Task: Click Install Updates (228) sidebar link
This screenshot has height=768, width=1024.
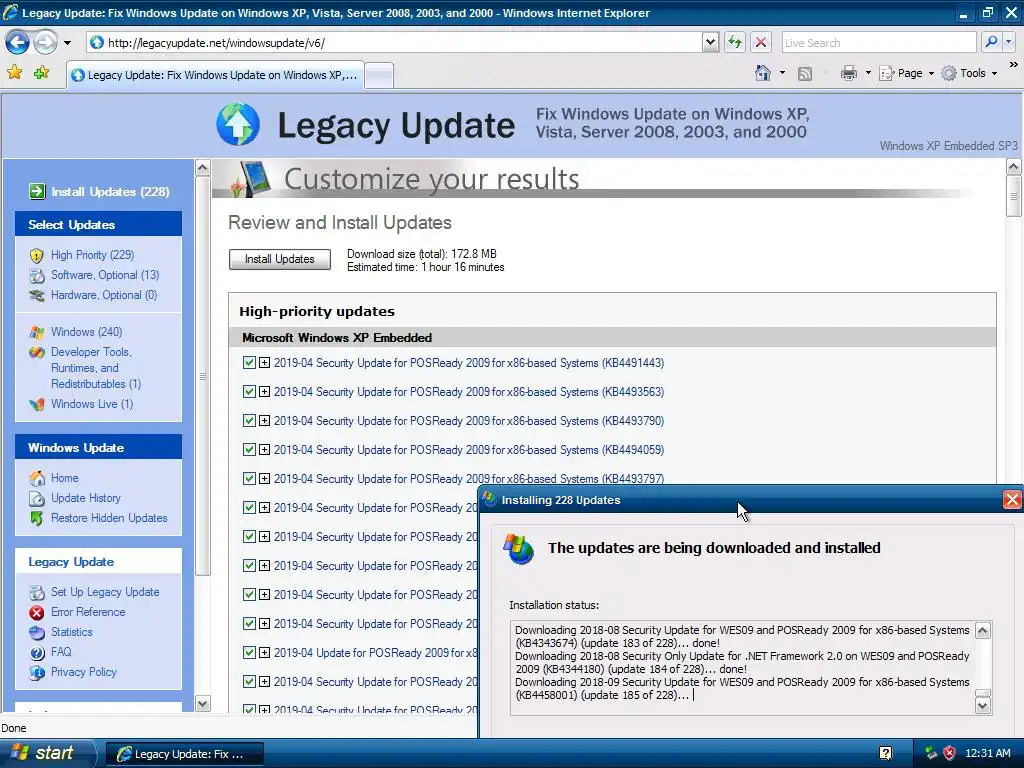Action: (110, 191)
